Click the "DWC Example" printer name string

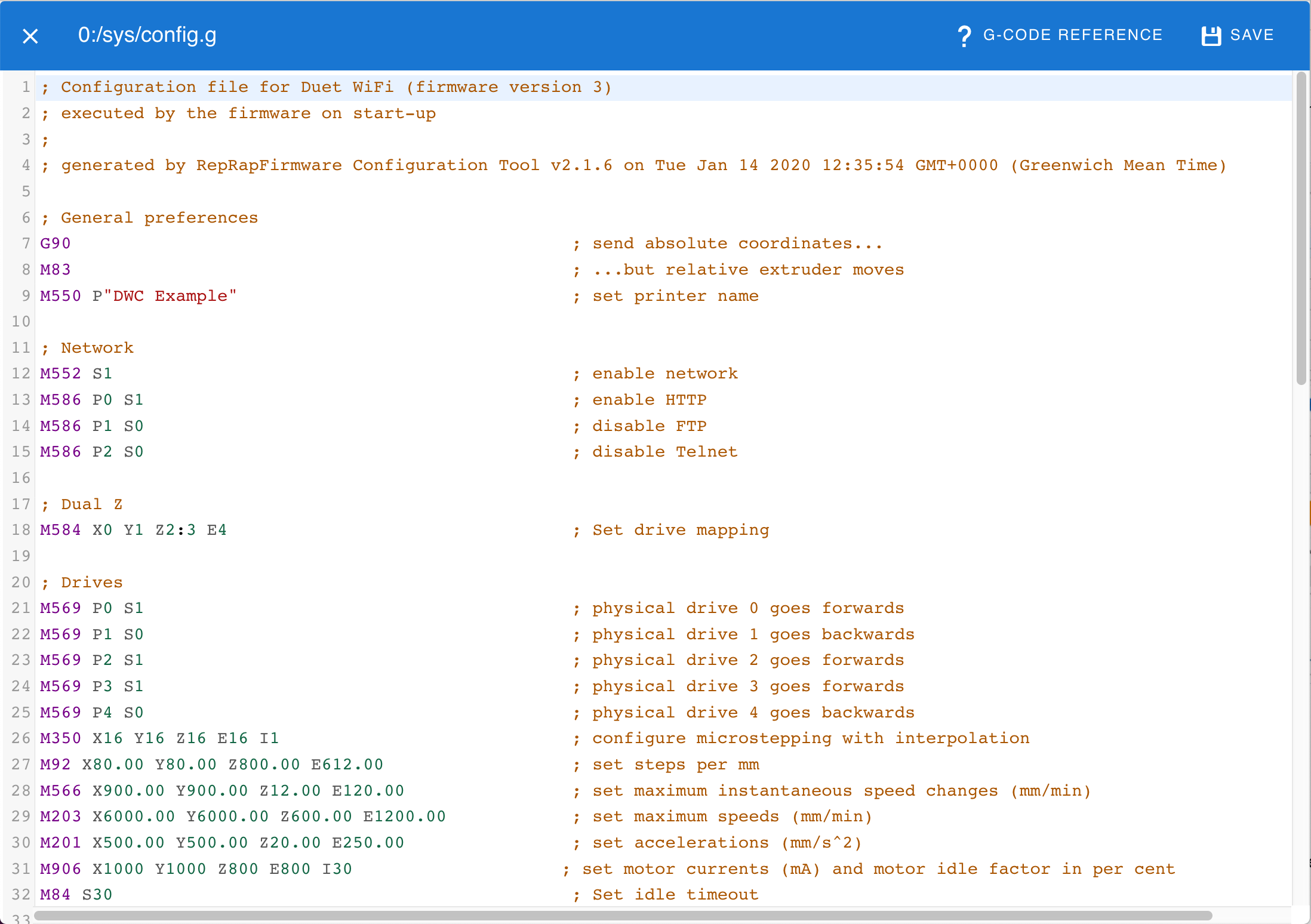[170, 296]
